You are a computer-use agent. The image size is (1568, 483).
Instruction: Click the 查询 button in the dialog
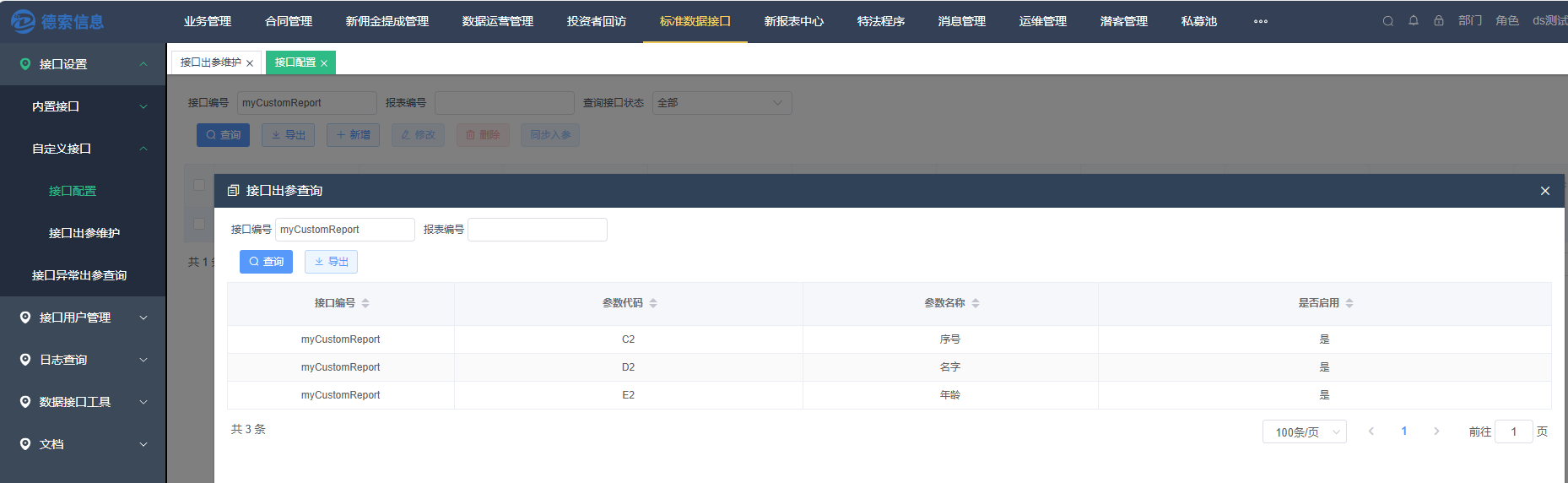266,262
